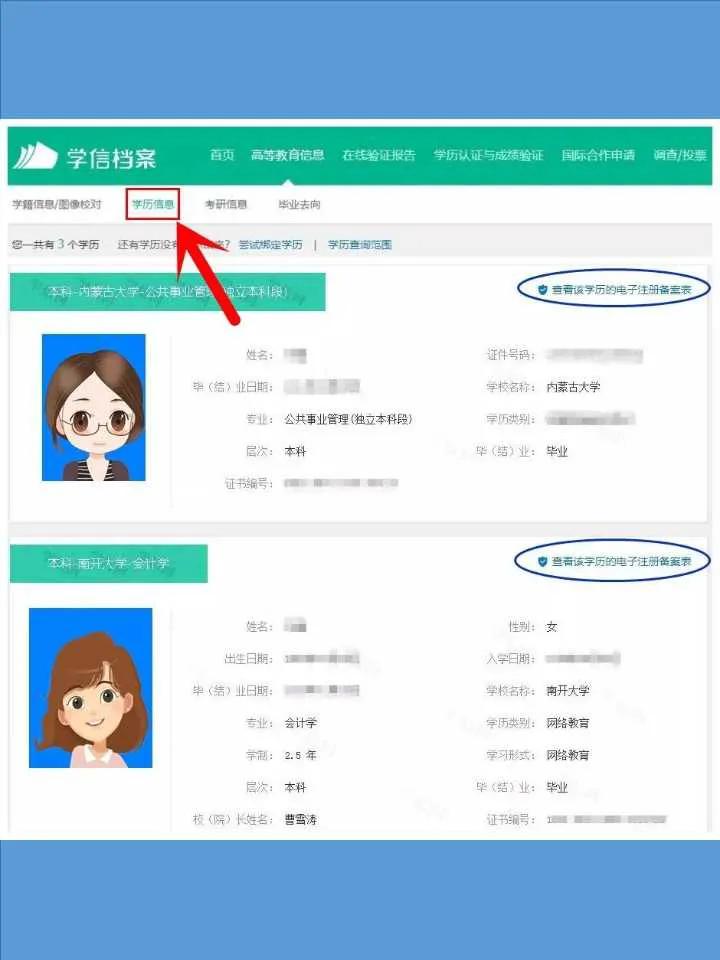
Task: Go to 在线验证报告
Action: coord(379,155)
